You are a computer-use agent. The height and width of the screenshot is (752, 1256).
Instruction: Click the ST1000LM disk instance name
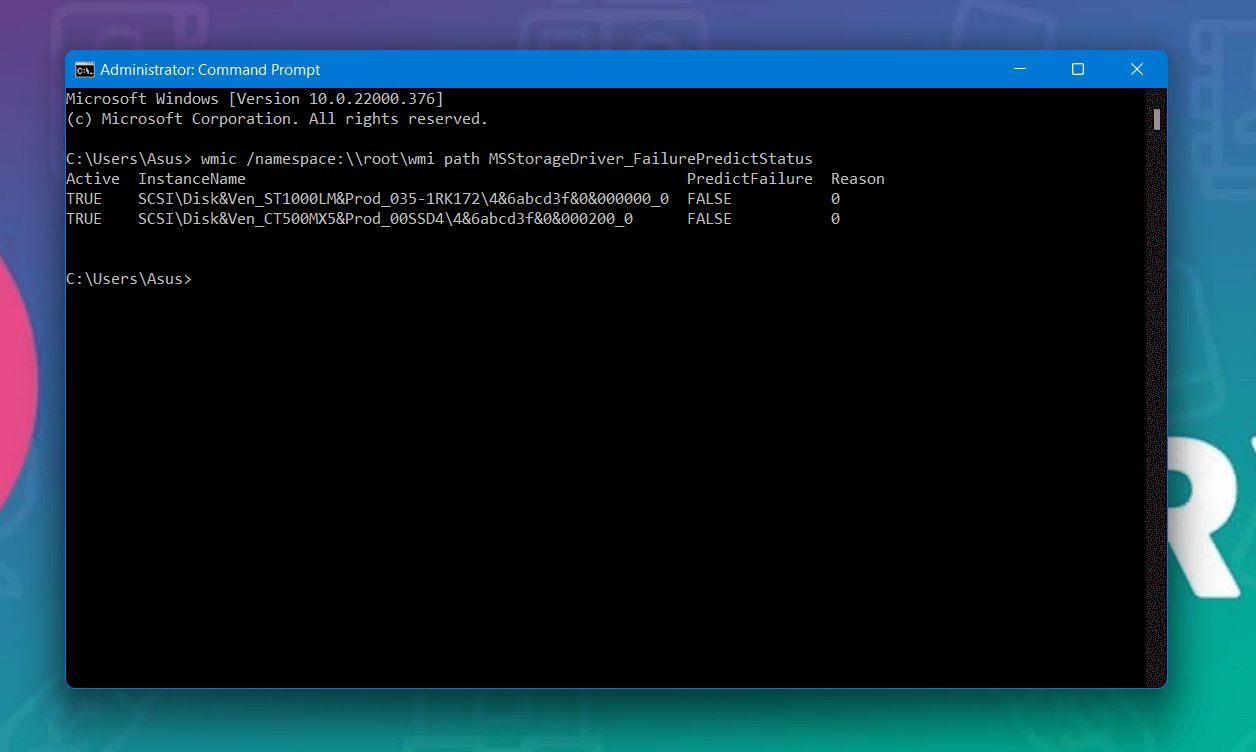click(404, 199)
